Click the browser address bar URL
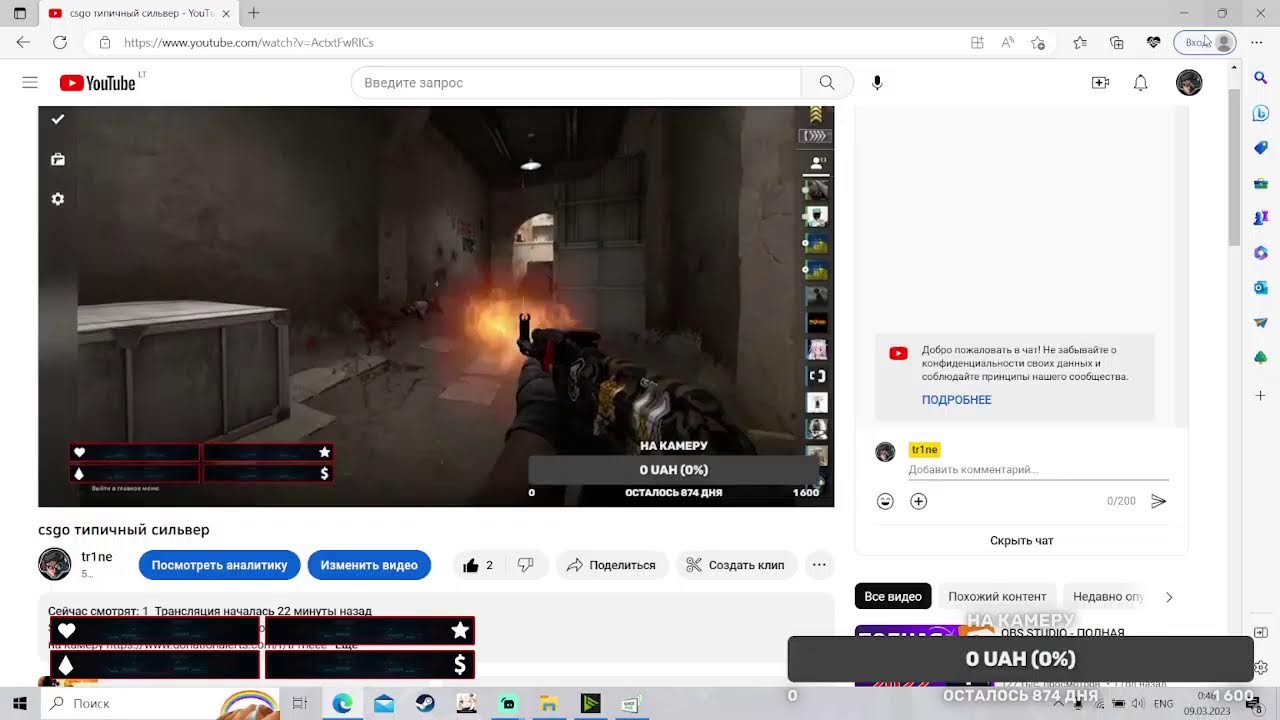 click(x=249, y=43)
